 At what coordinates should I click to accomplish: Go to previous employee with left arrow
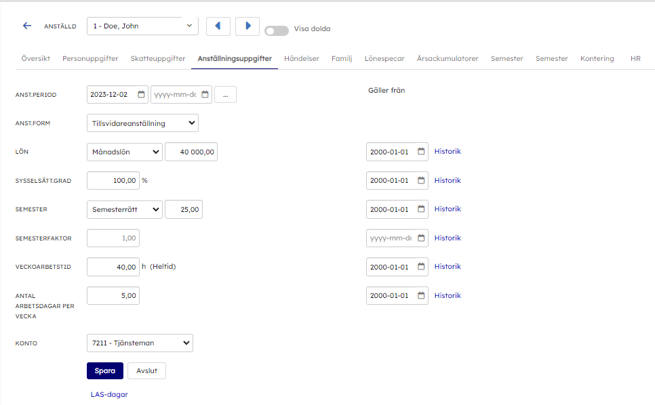(218, 26)
